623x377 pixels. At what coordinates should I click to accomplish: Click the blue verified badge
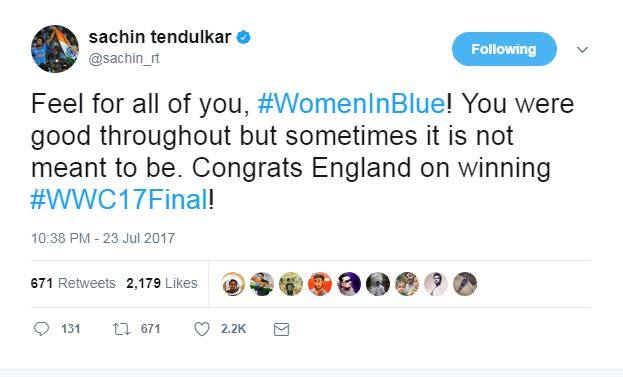coord(244,37)
